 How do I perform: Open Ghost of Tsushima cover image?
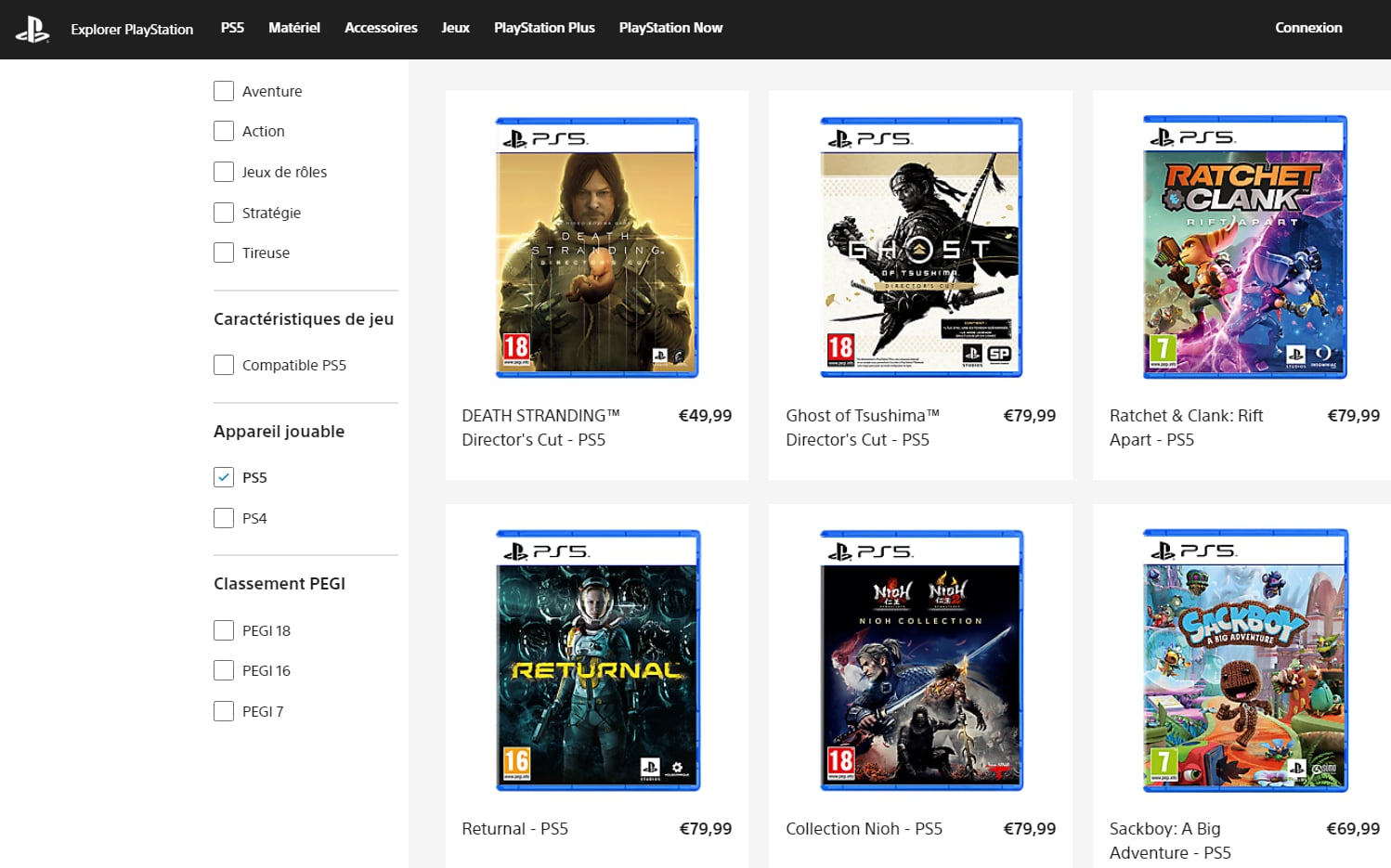coord(921,248)
